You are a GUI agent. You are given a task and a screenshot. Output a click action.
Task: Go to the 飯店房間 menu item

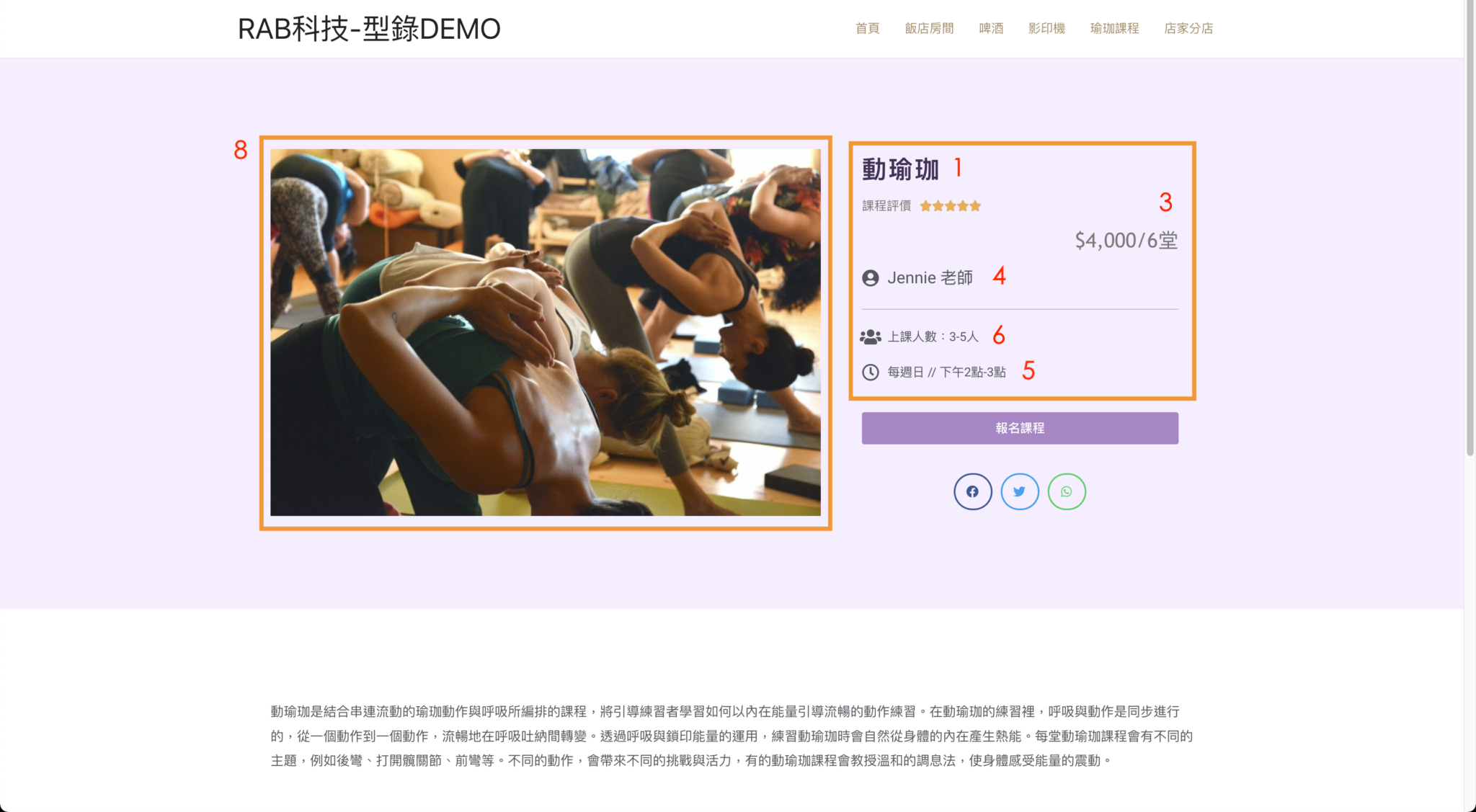pos(929,28)
